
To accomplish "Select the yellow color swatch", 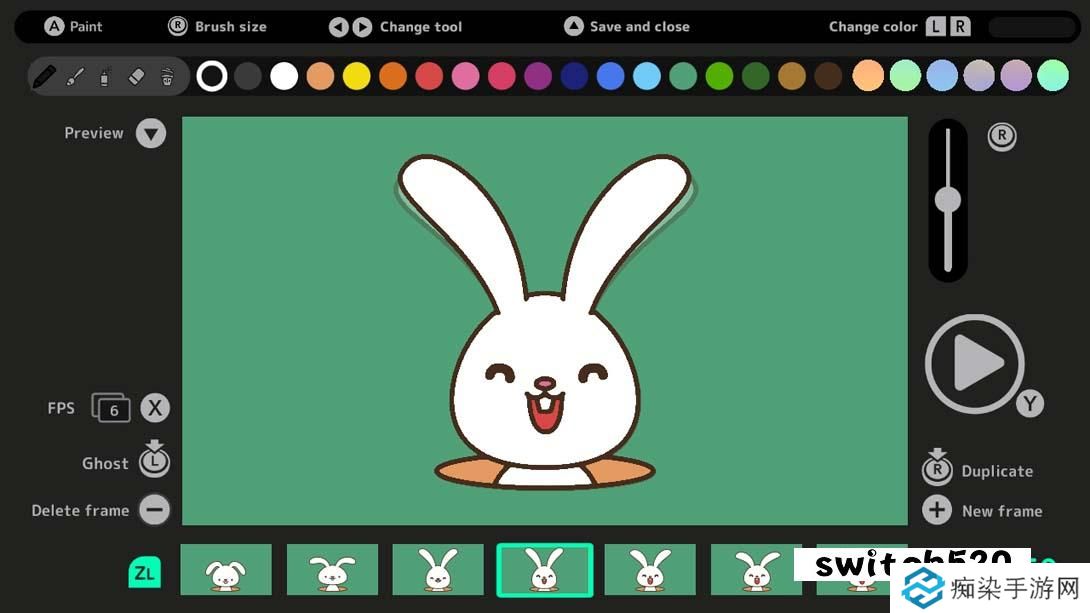I will 356,75.
